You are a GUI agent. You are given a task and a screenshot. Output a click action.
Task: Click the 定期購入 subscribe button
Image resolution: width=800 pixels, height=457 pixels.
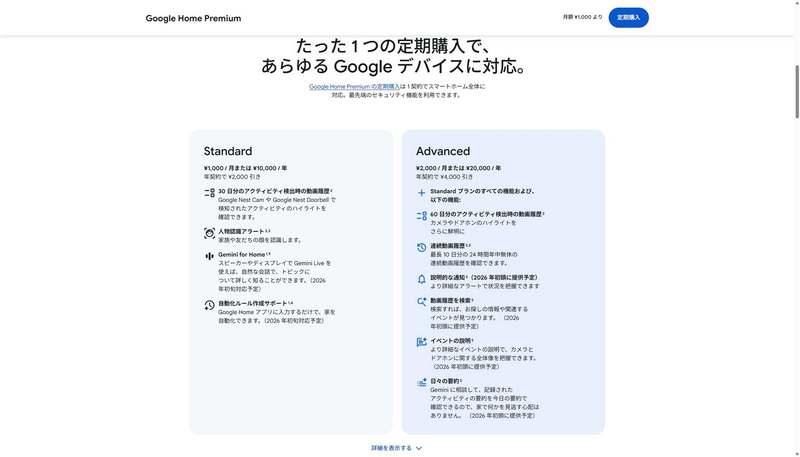[x=628, y=17]
